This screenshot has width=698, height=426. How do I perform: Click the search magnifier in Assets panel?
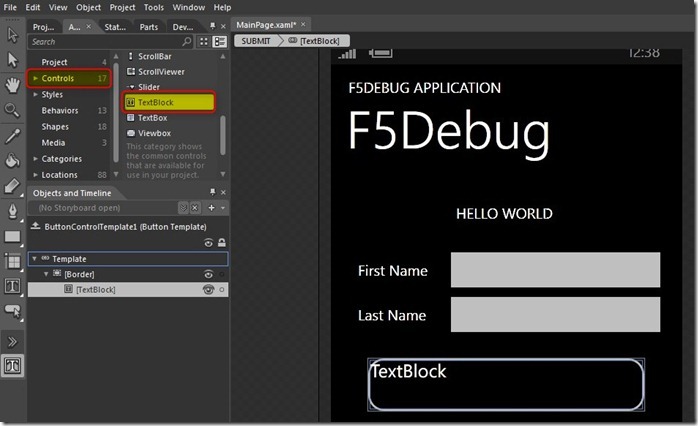coord(187,41)
